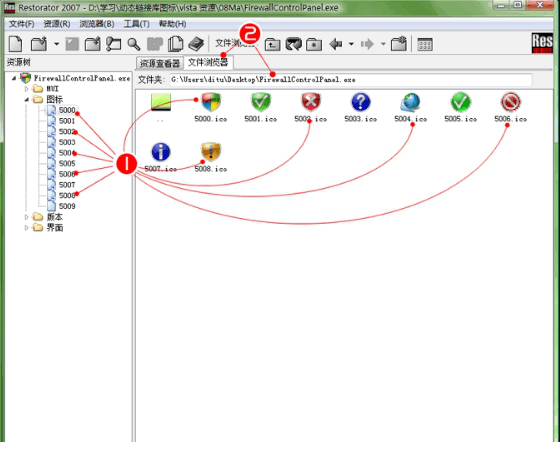
Task: Open the 浏览器(B) menu
Action: [x=97, y=24]
